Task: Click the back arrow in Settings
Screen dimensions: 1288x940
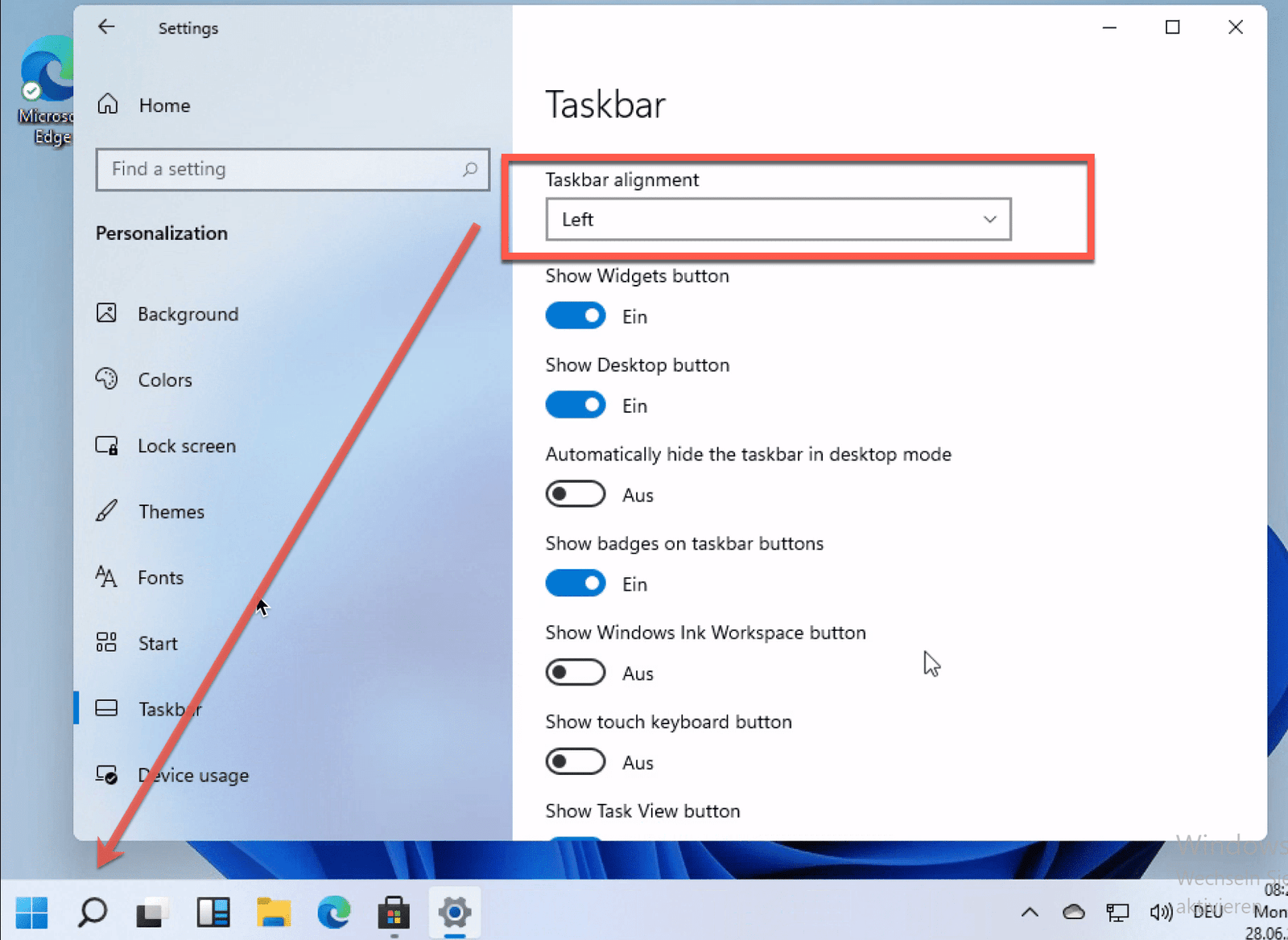Action: pyautogui.click(x=107, y=27)
